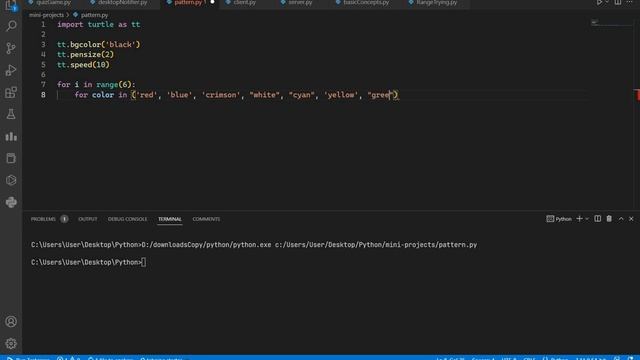Open the Comments panel tab
This screenshot has height=360, width=640.
point(206,219)
